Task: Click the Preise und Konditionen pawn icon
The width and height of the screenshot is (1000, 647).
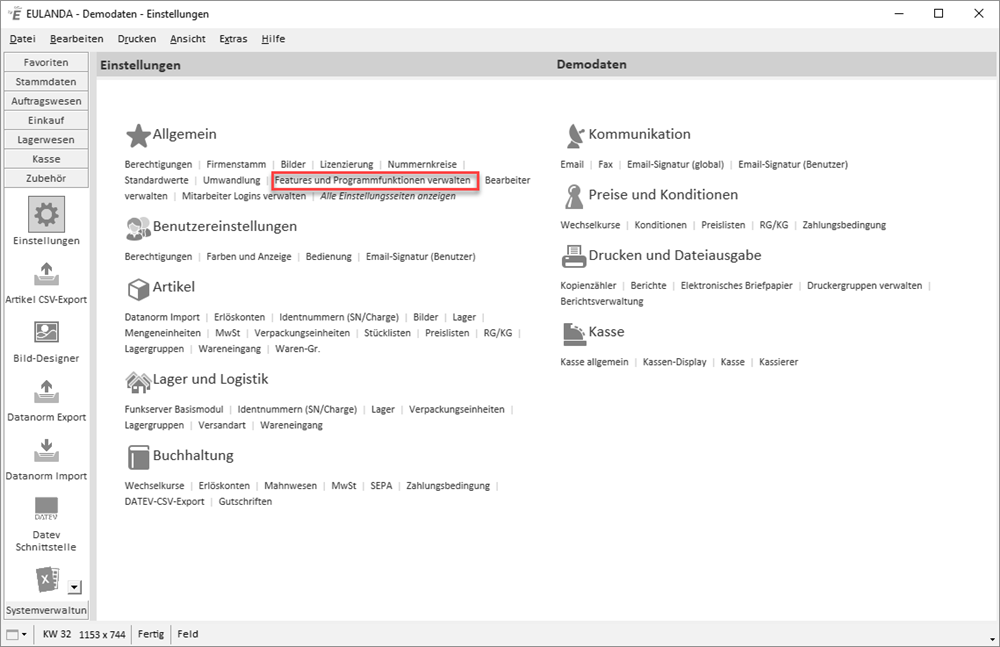Action: click(574, 196)
